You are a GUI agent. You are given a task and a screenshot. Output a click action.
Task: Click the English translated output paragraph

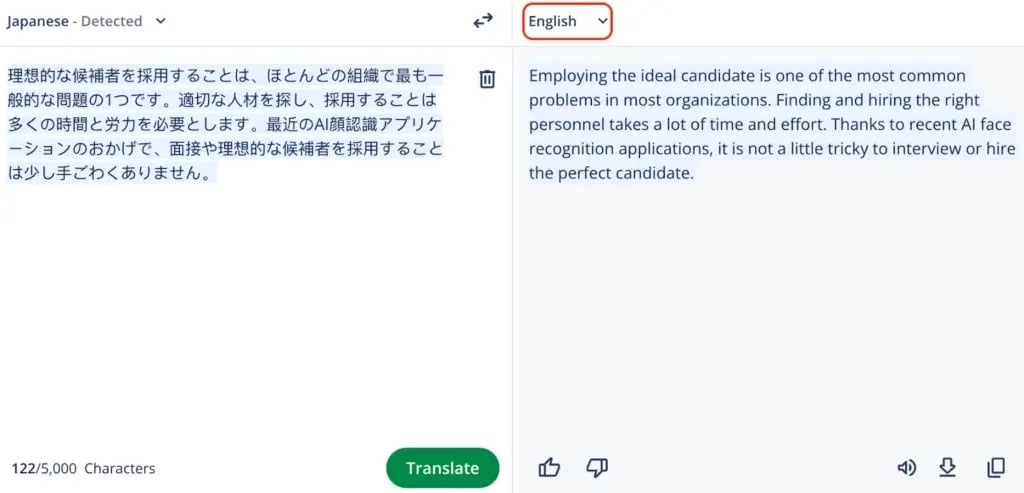[770, 124]
